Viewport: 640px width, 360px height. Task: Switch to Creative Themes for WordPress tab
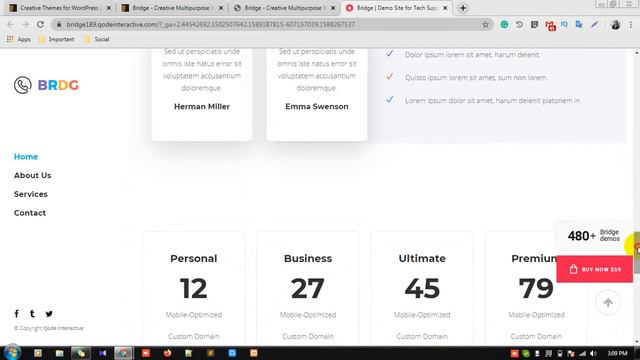(x=59, y=8)
